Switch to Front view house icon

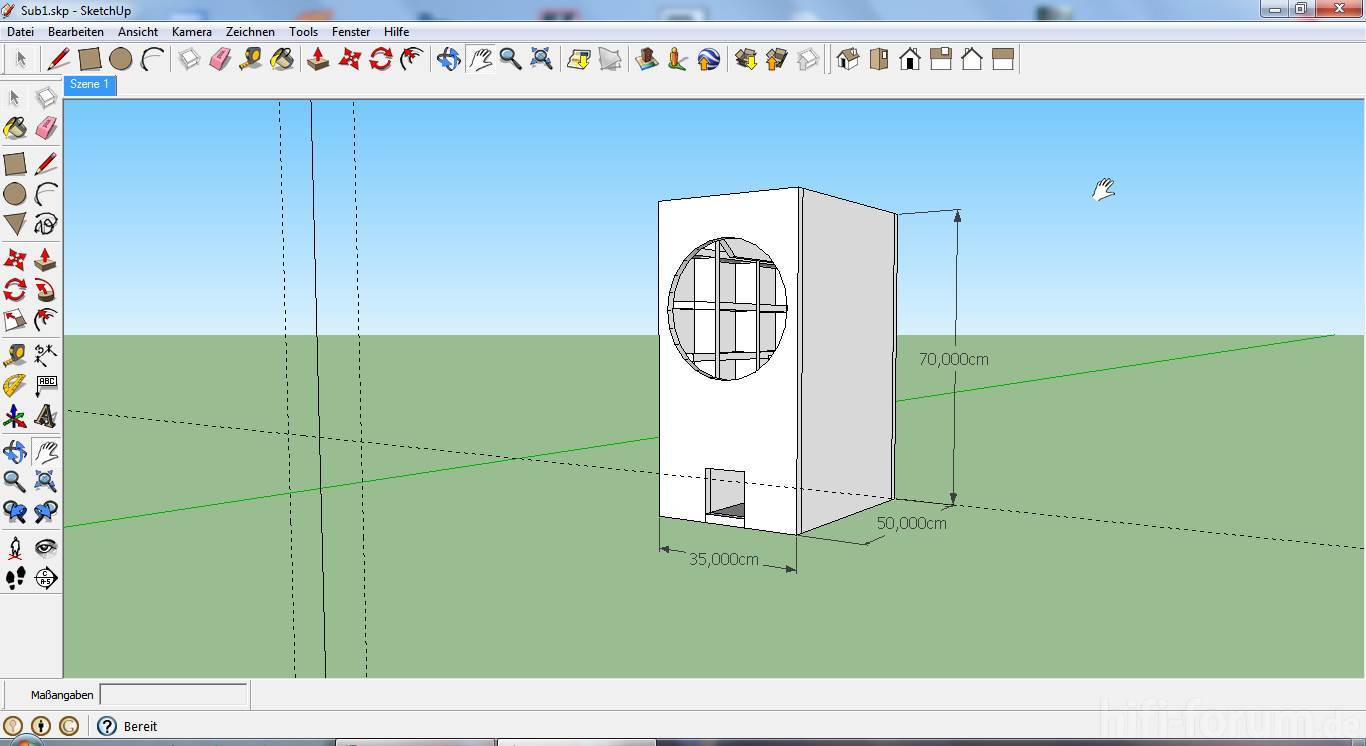(910, 60)
